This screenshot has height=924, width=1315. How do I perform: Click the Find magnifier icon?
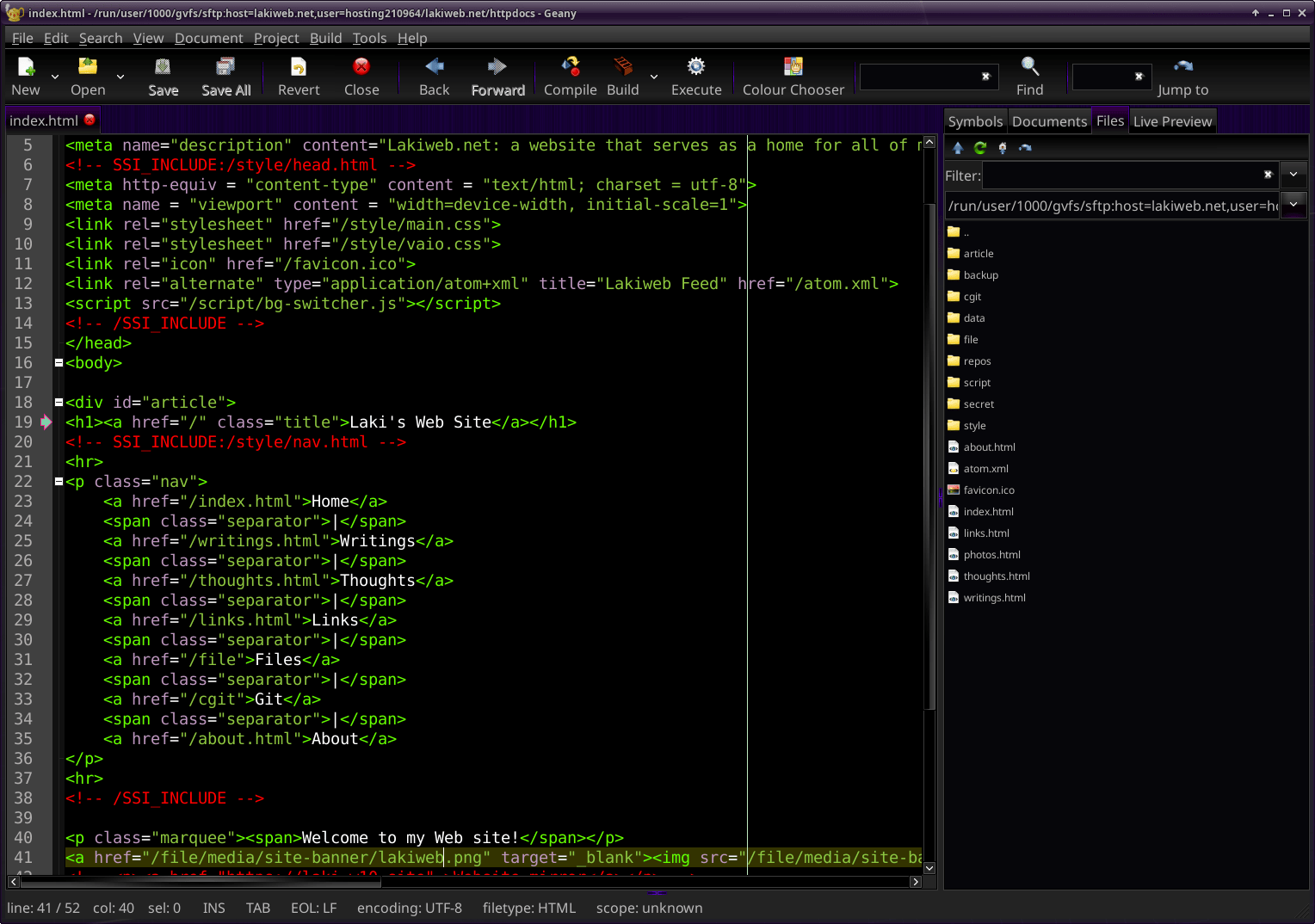(x=1029, y=67)
